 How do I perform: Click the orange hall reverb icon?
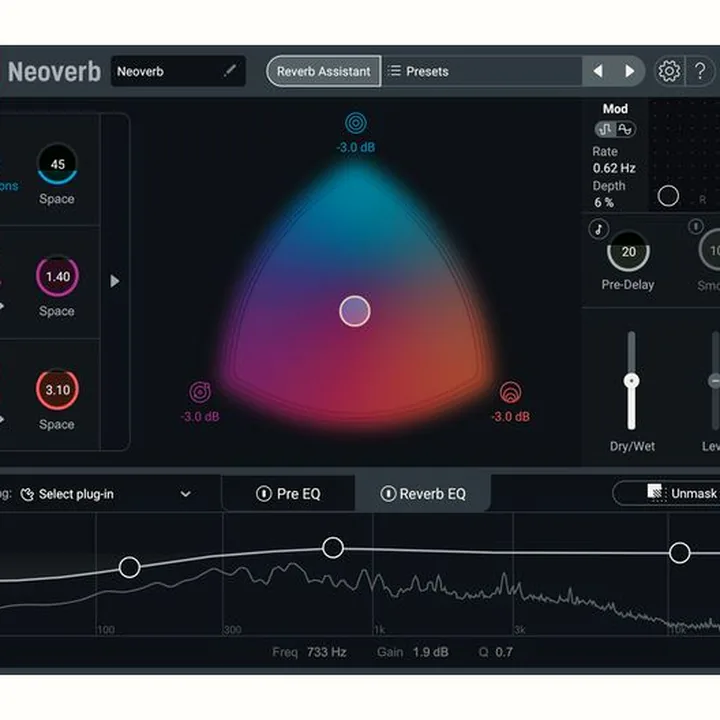[510, 392]
